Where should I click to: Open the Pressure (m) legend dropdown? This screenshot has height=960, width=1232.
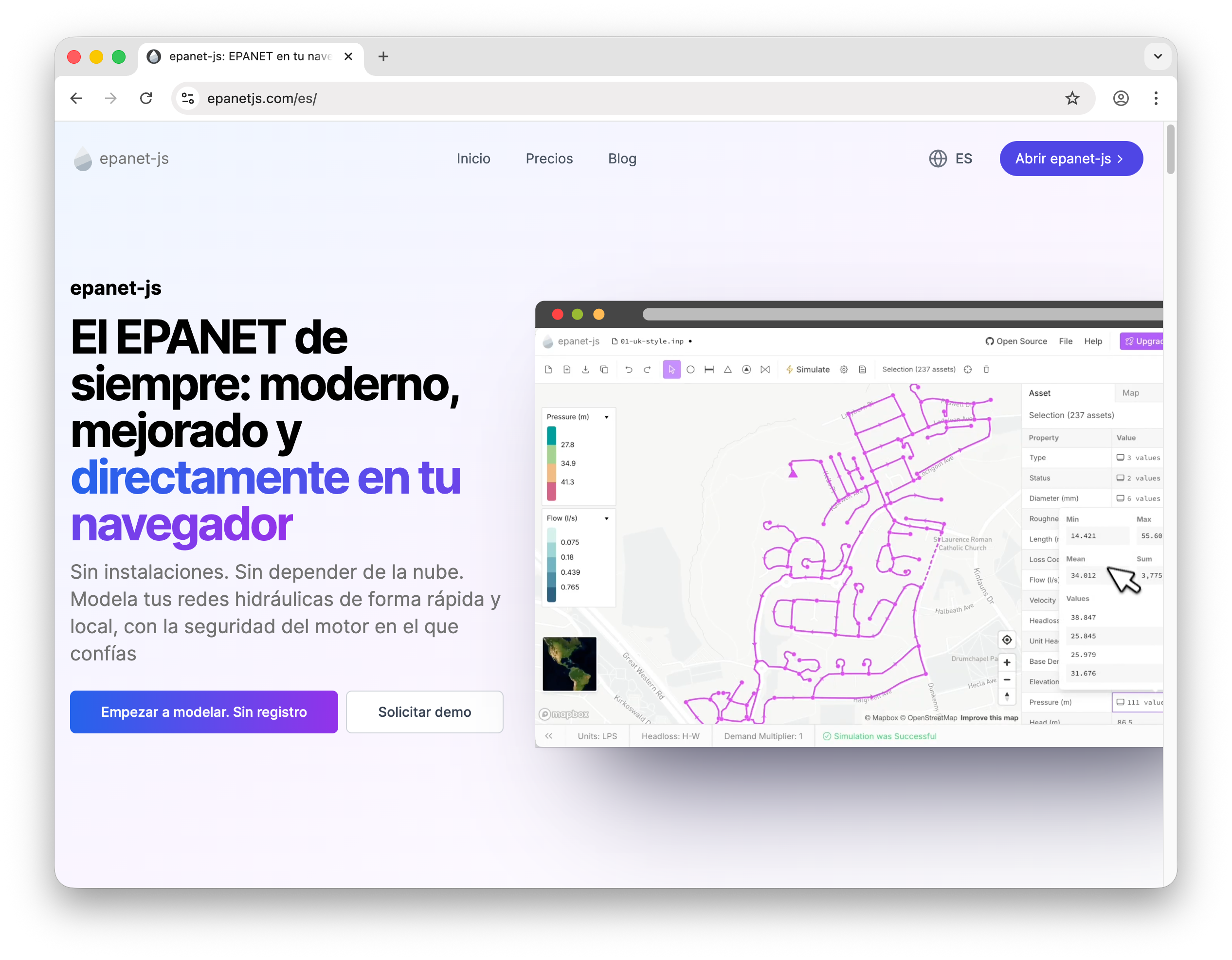606,417
